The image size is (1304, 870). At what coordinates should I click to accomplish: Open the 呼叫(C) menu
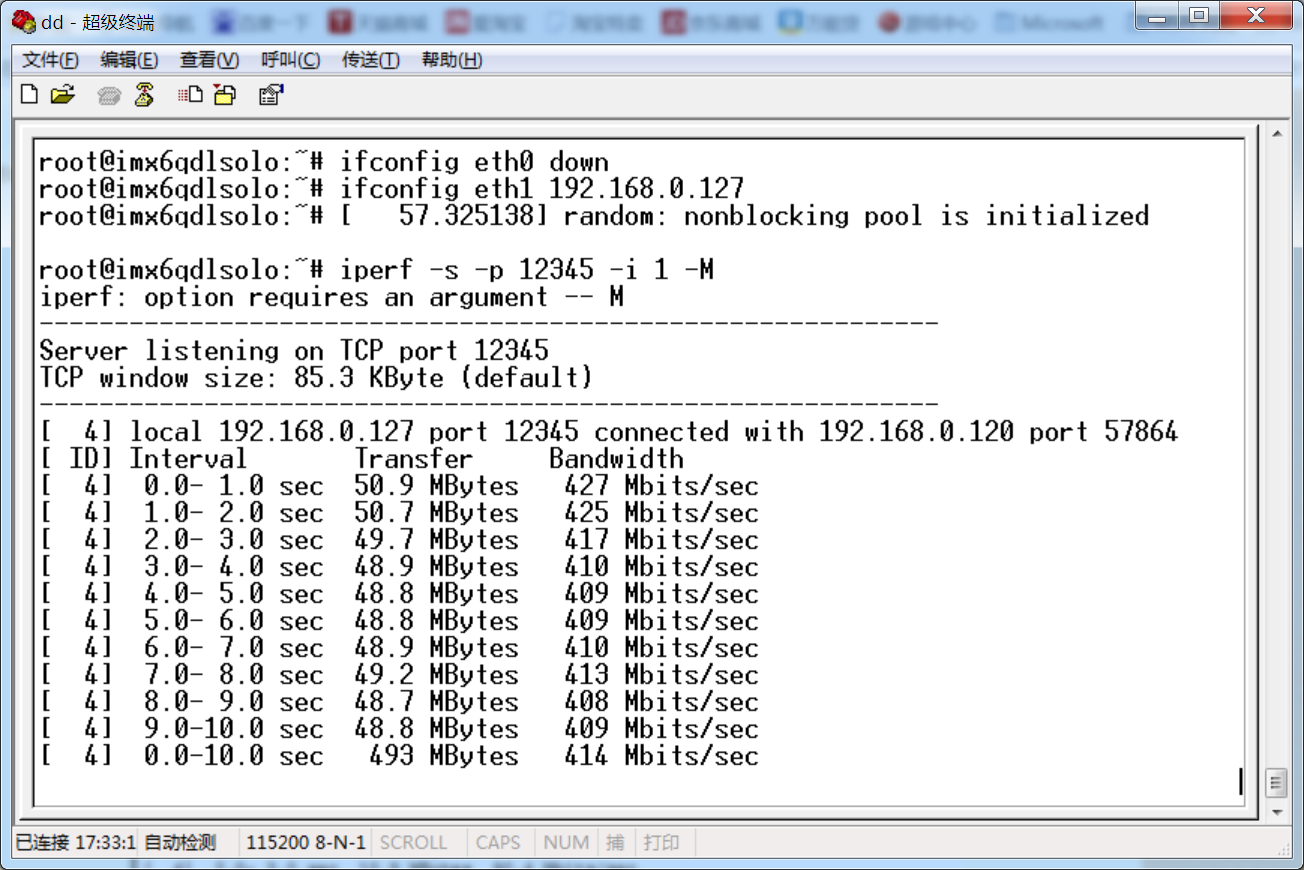[291, 60]
